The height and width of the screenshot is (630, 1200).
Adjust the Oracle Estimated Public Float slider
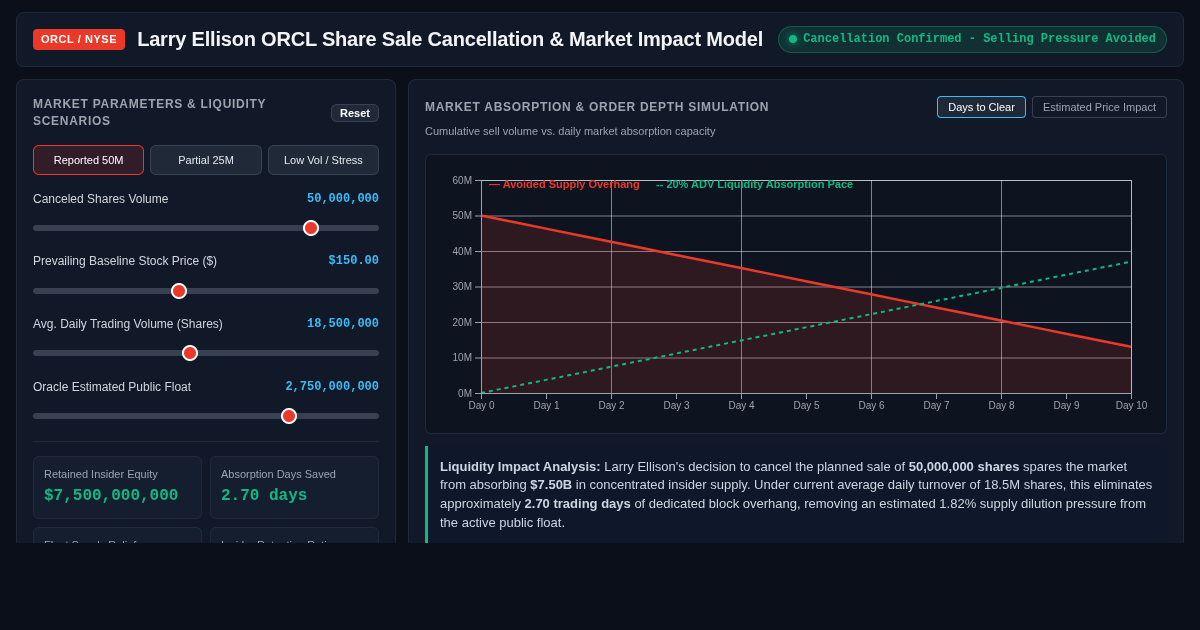click(x=206, y=416)
